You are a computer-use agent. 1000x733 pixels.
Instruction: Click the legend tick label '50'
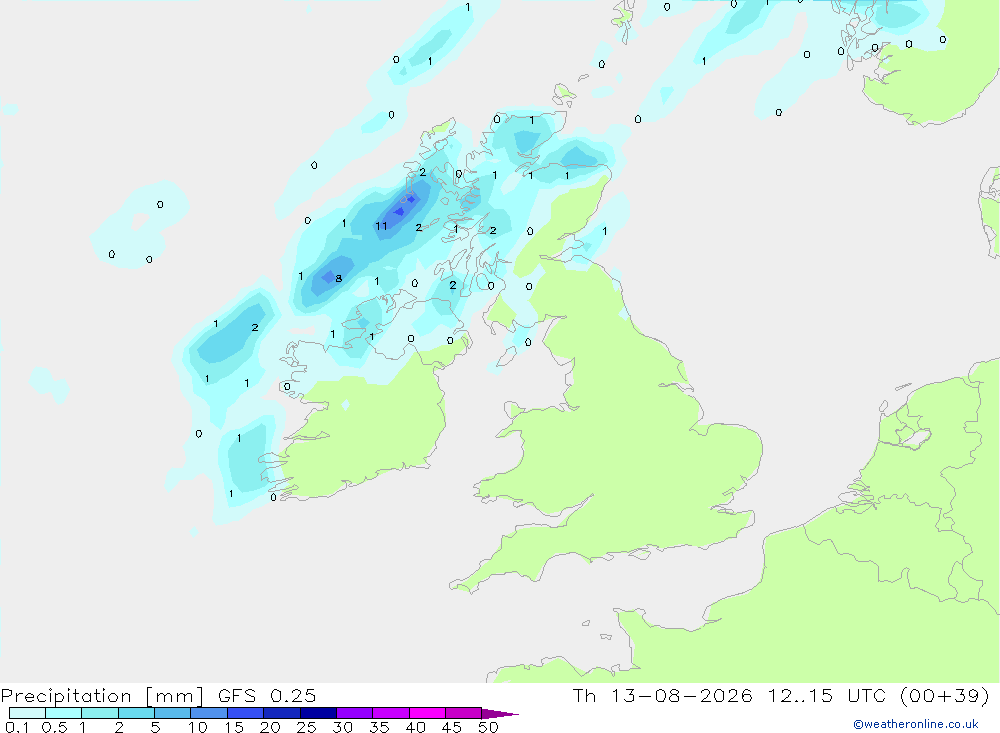(488, 727)
